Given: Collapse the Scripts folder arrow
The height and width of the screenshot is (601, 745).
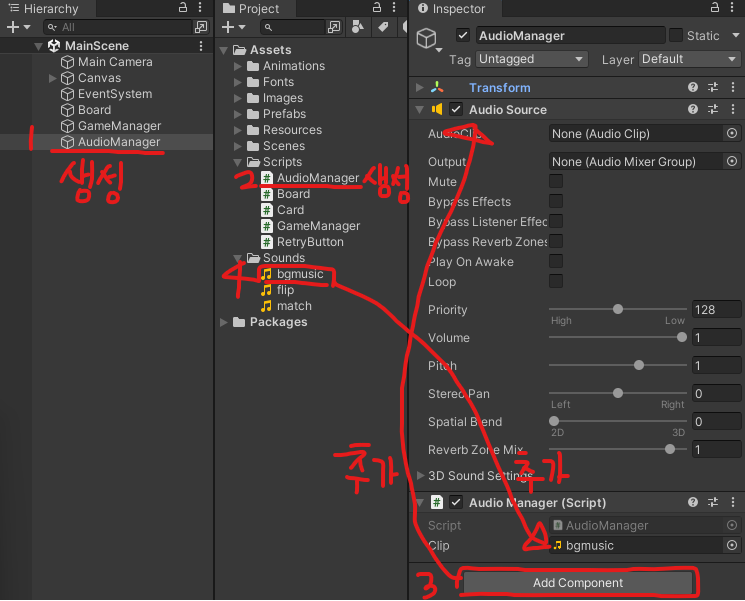Looking at the screenshot, I should click(x=238, y=162).
